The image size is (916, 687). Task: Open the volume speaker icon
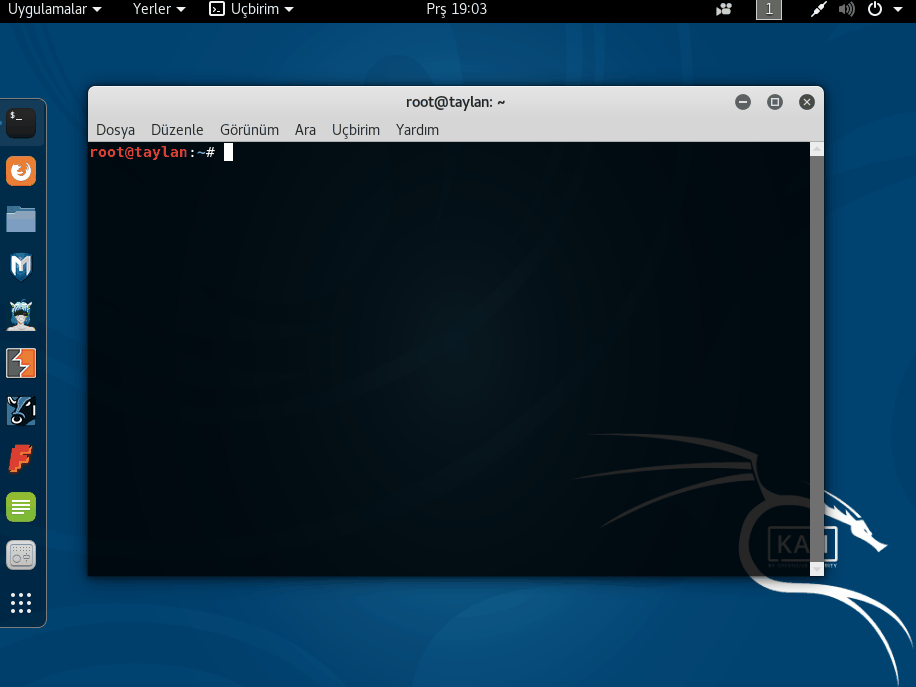pyautogui.click(x=846, y=9)
